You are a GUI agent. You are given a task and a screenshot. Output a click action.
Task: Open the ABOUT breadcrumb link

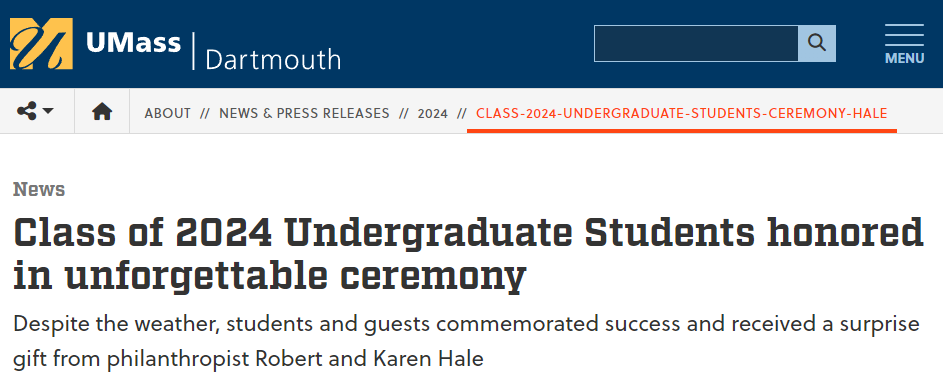[168, 113]
